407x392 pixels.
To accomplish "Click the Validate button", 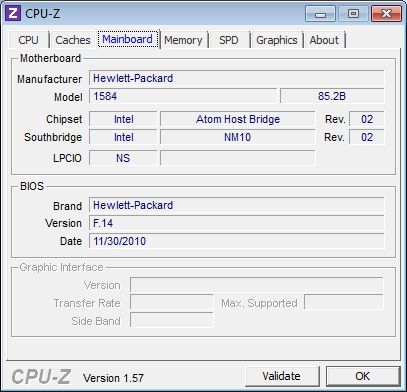I will [282, 376].
